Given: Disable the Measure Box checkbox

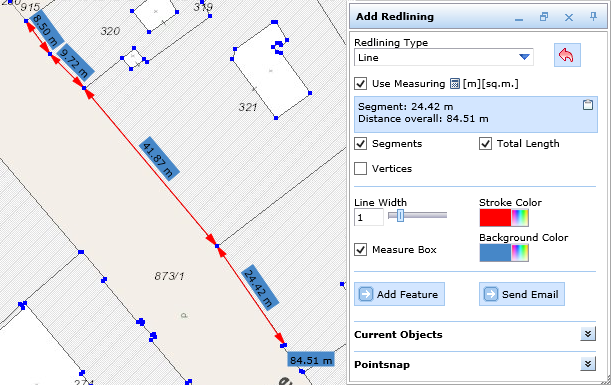Looking at the screenshot, I should coord(360,249).
